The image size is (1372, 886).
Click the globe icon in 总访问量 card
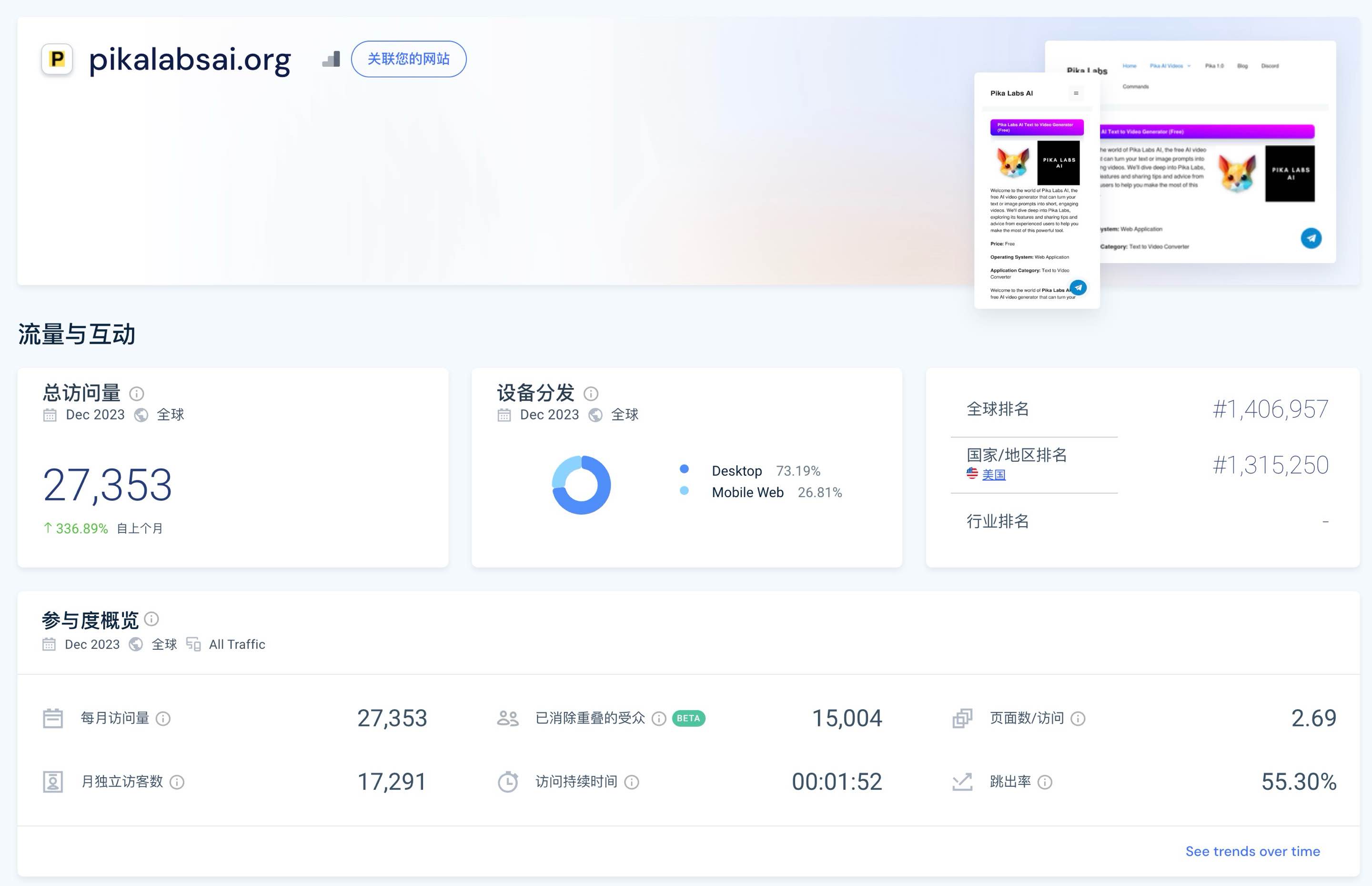pos(141,415)
